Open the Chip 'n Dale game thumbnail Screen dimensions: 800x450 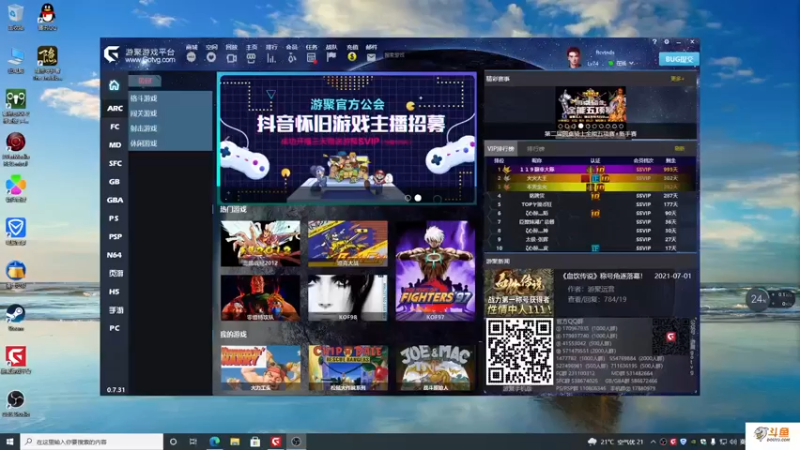[x=348, y=368]
